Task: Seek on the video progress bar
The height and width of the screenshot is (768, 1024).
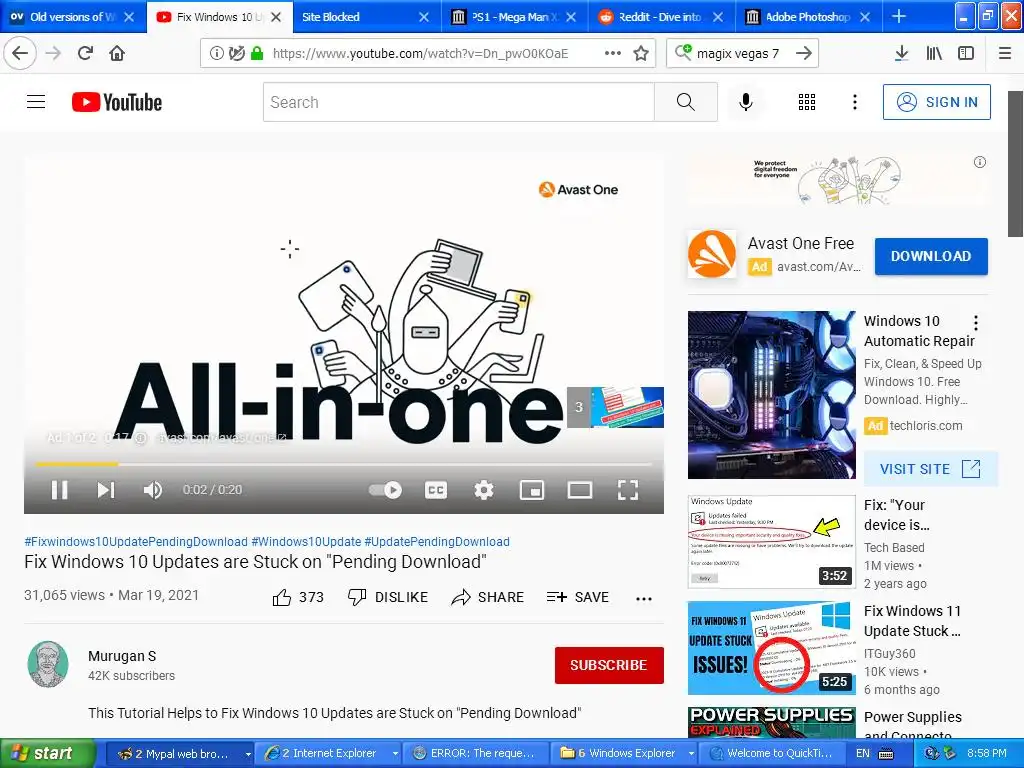Action: (x=344, y=464)
